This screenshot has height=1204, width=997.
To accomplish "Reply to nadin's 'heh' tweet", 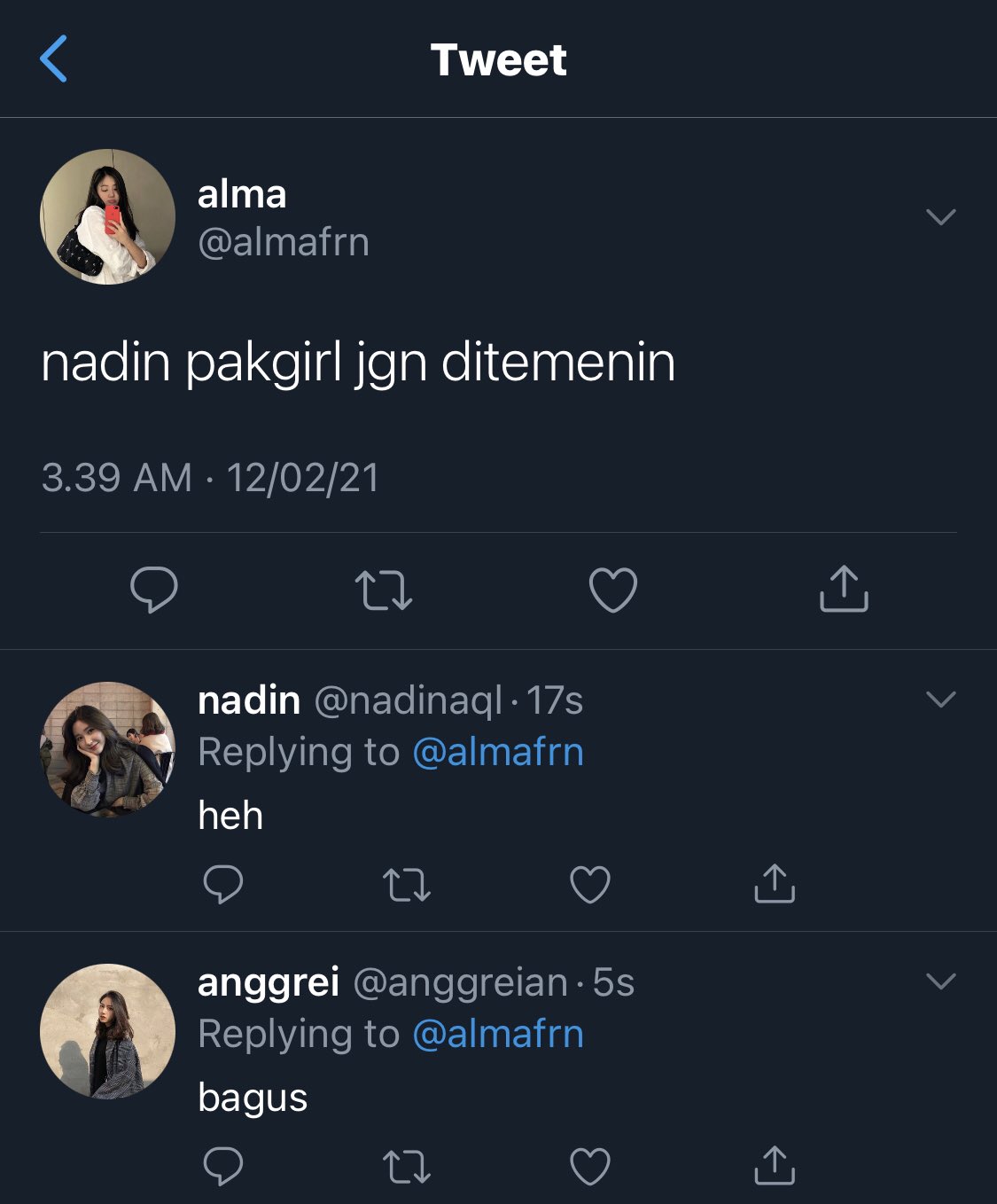I will (223, 884).
